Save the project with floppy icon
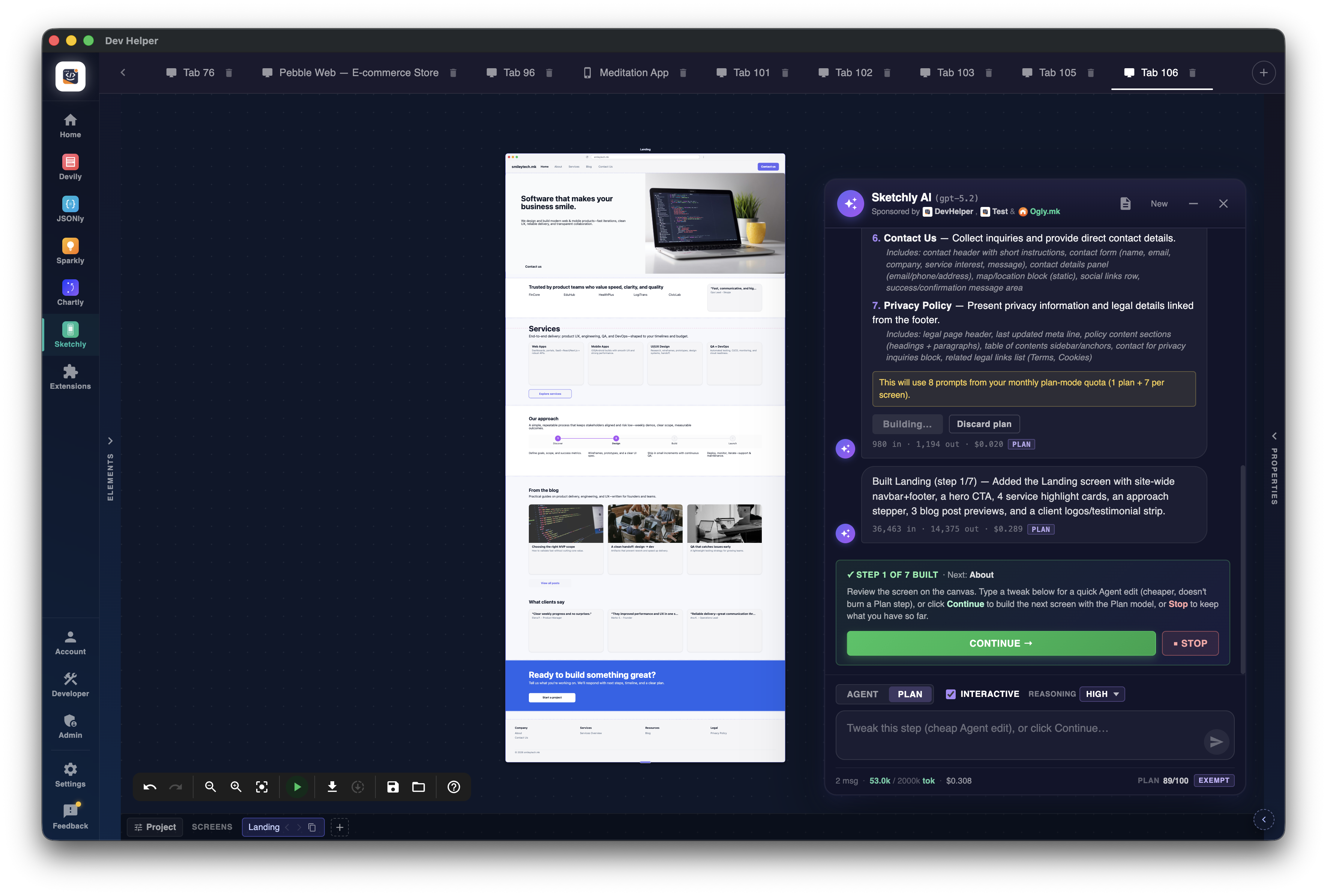The image size is (1327, 896). tap(393, 787)
